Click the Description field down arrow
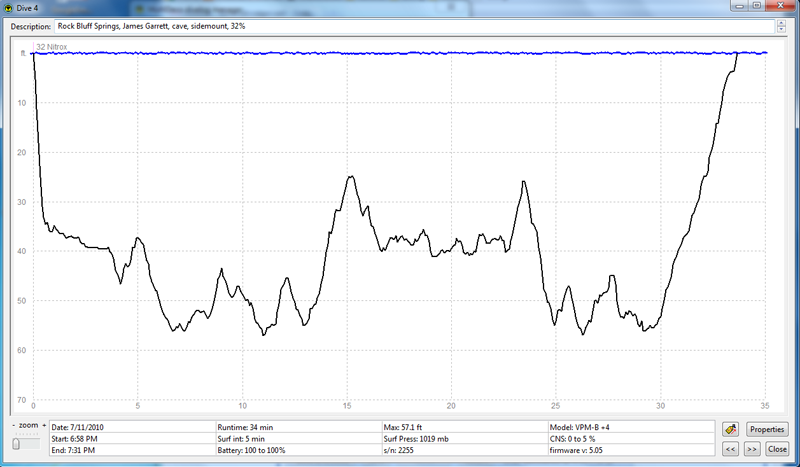The height and width of the screenshot is (467, 800). click(781, 30)
